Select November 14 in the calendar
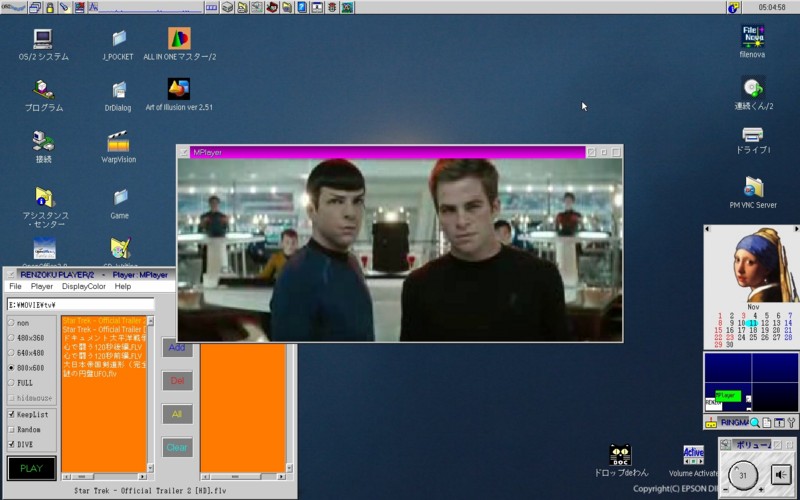The height and width of the screenshot is (500, 800). [788, 323]
